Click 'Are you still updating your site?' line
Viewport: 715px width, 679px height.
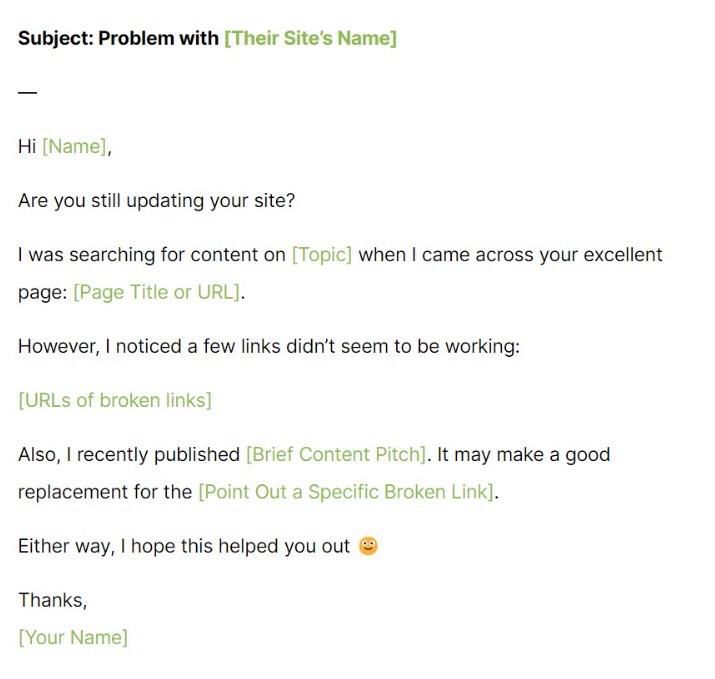point(156,201)
